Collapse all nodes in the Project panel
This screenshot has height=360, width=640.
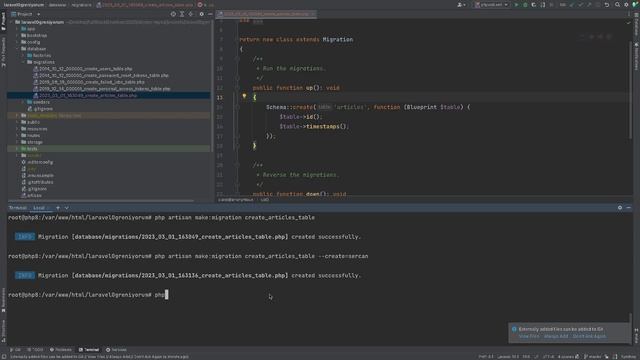tap(191, 14)
